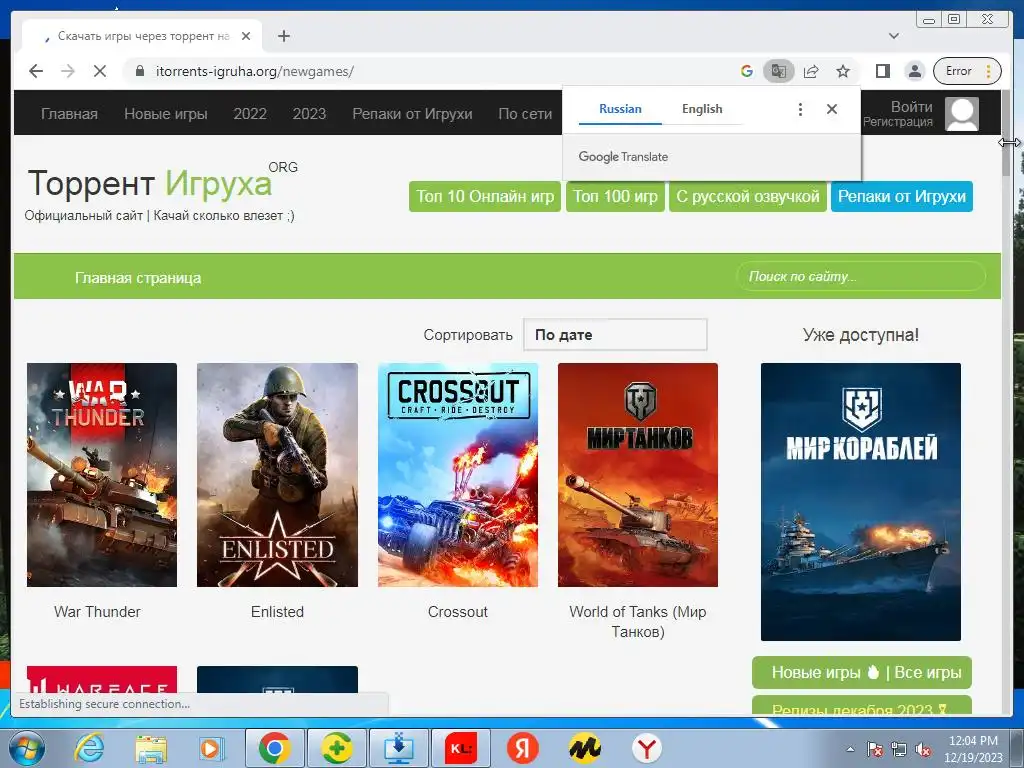This screenshot has width=1024, height=768.
Task: Open Главная in site menu
Action: (x=69, y=114)
